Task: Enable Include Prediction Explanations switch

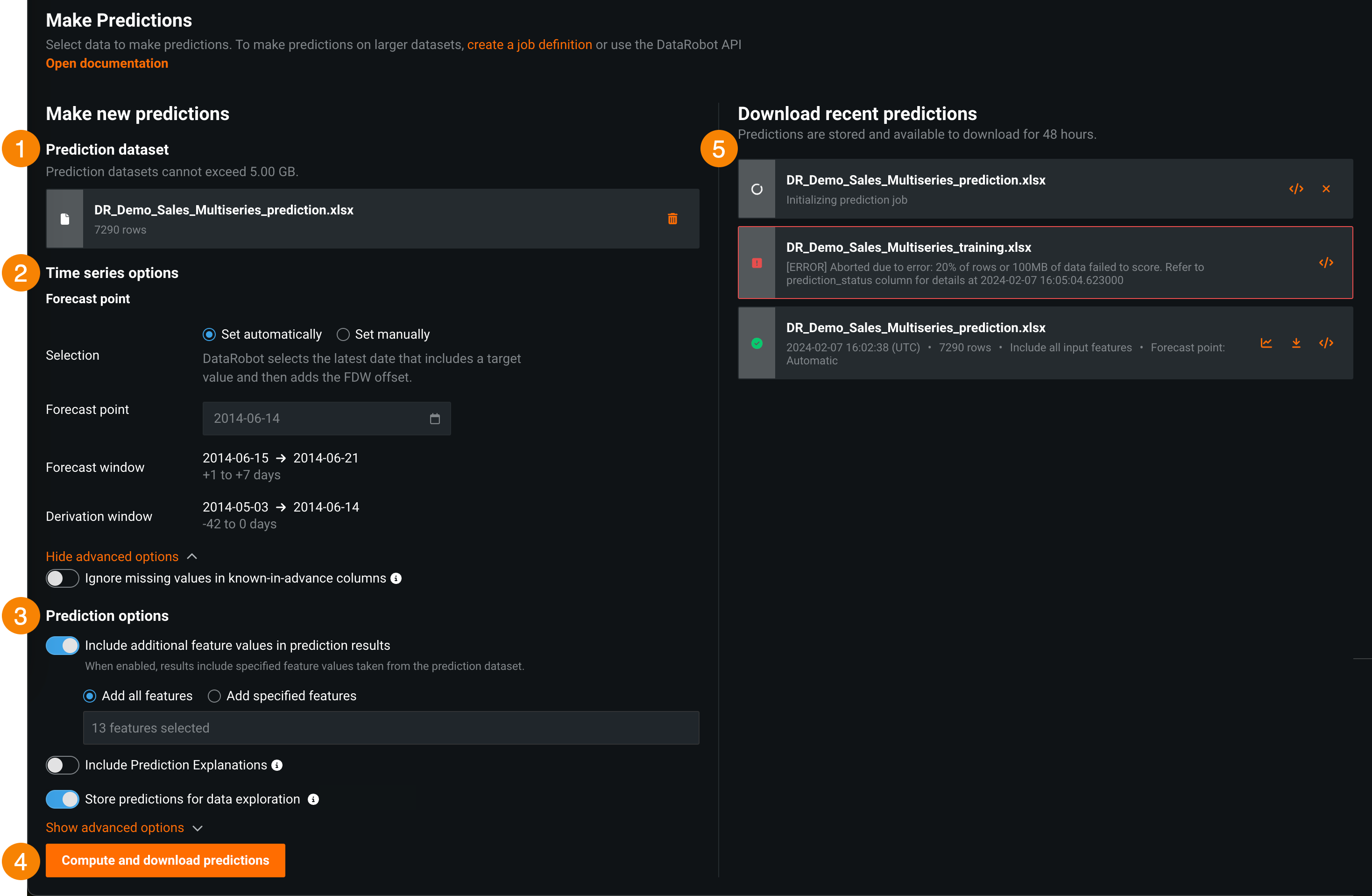Action: coord(62,765)
